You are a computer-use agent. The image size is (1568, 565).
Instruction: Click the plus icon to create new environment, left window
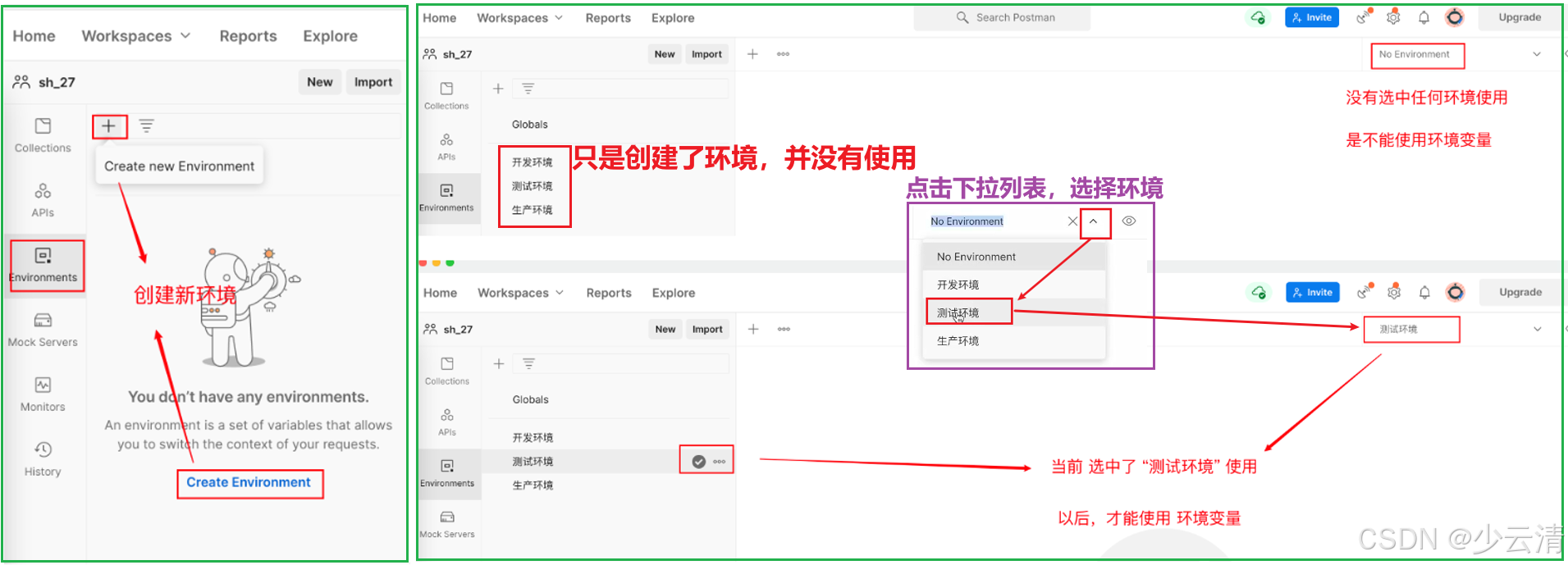pos(108,126)
